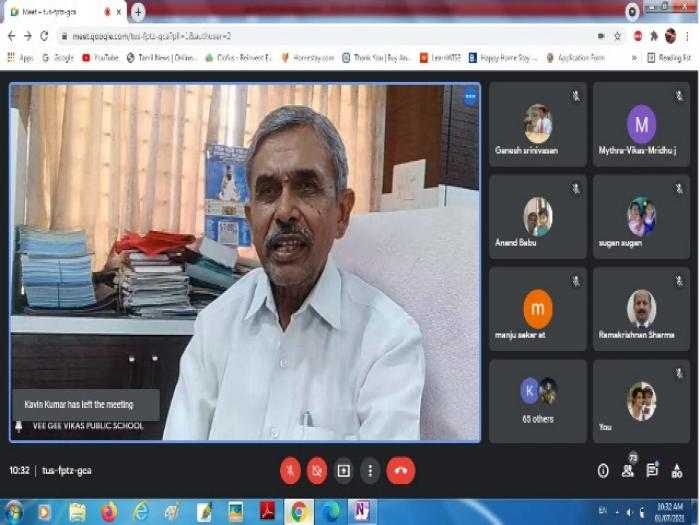This screenshot has width=700, height=525.
Task: Open the Homestay.com bookmark
Action: tap(308, 58)
